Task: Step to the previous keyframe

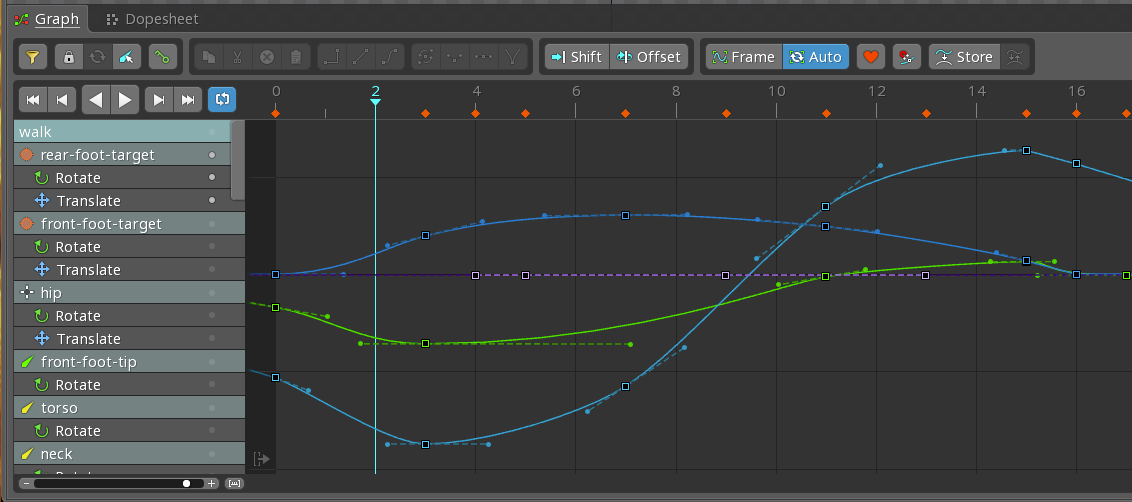Action: coord(61,100)
